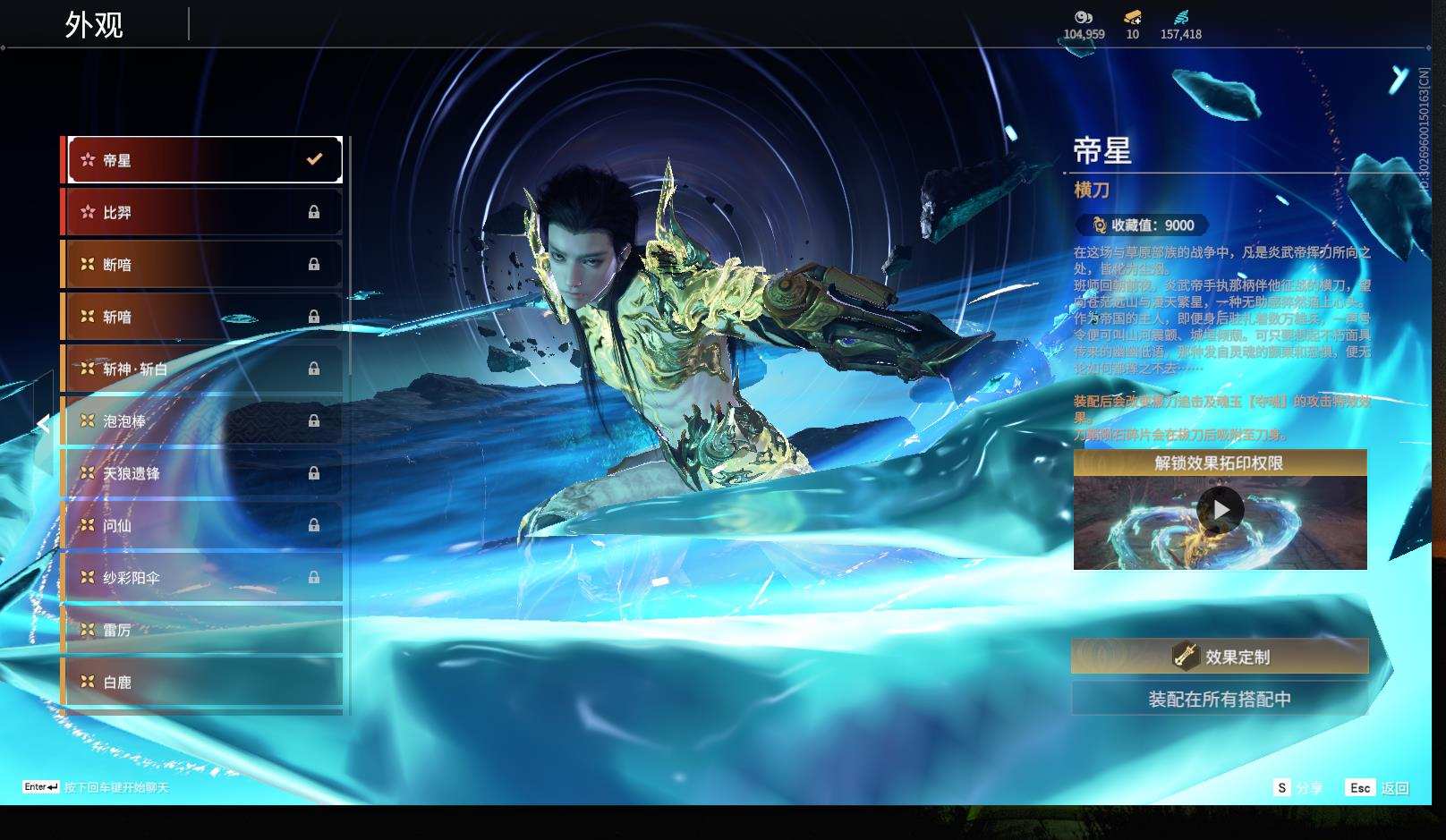Screen dimensions: 1446x840
Task: Click the rarity icon beside 纱彩阳伞
Action: [x=88, y=577]
